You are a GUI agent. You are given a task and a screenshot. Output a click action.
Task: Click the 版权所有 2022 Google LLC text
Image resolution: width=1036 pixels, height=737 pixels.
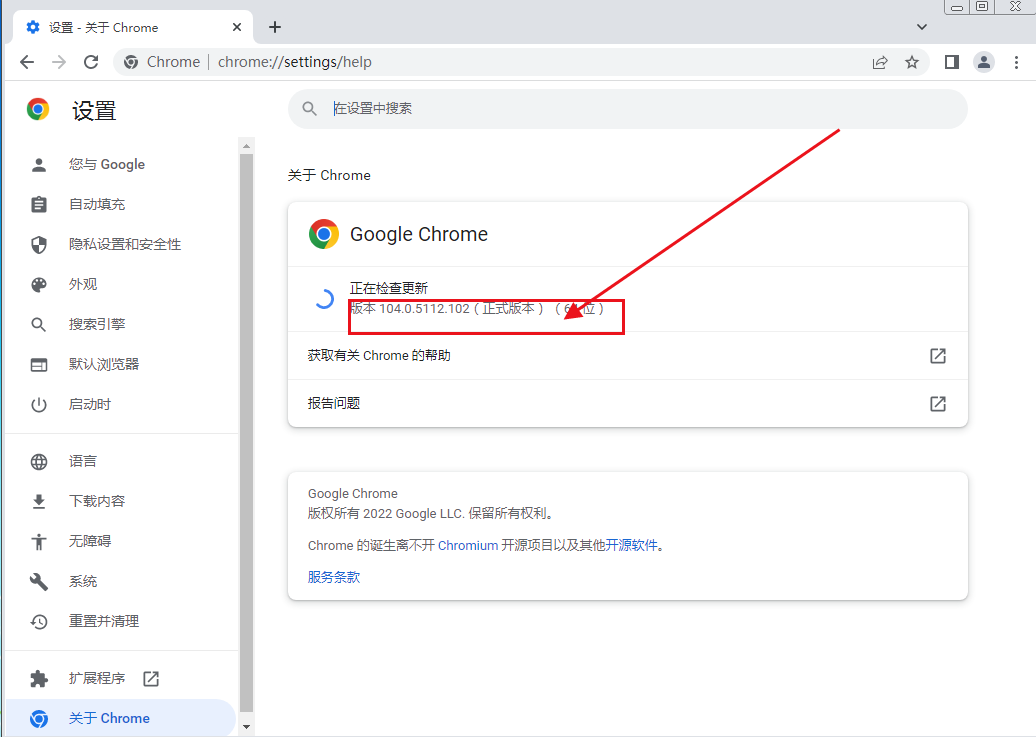click(x=431, y=514)
